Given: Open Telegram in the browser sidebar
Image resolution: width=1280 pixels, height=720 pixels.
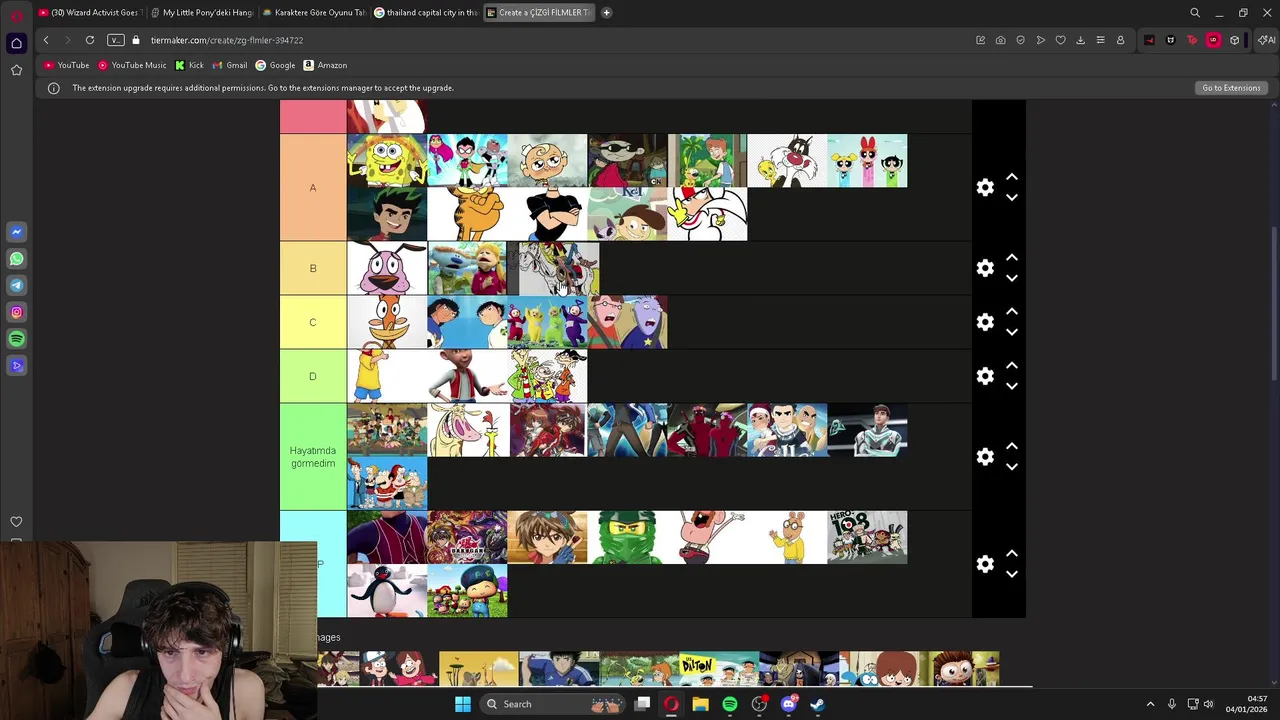Looking at the screenshot, I should click(16, 286).
